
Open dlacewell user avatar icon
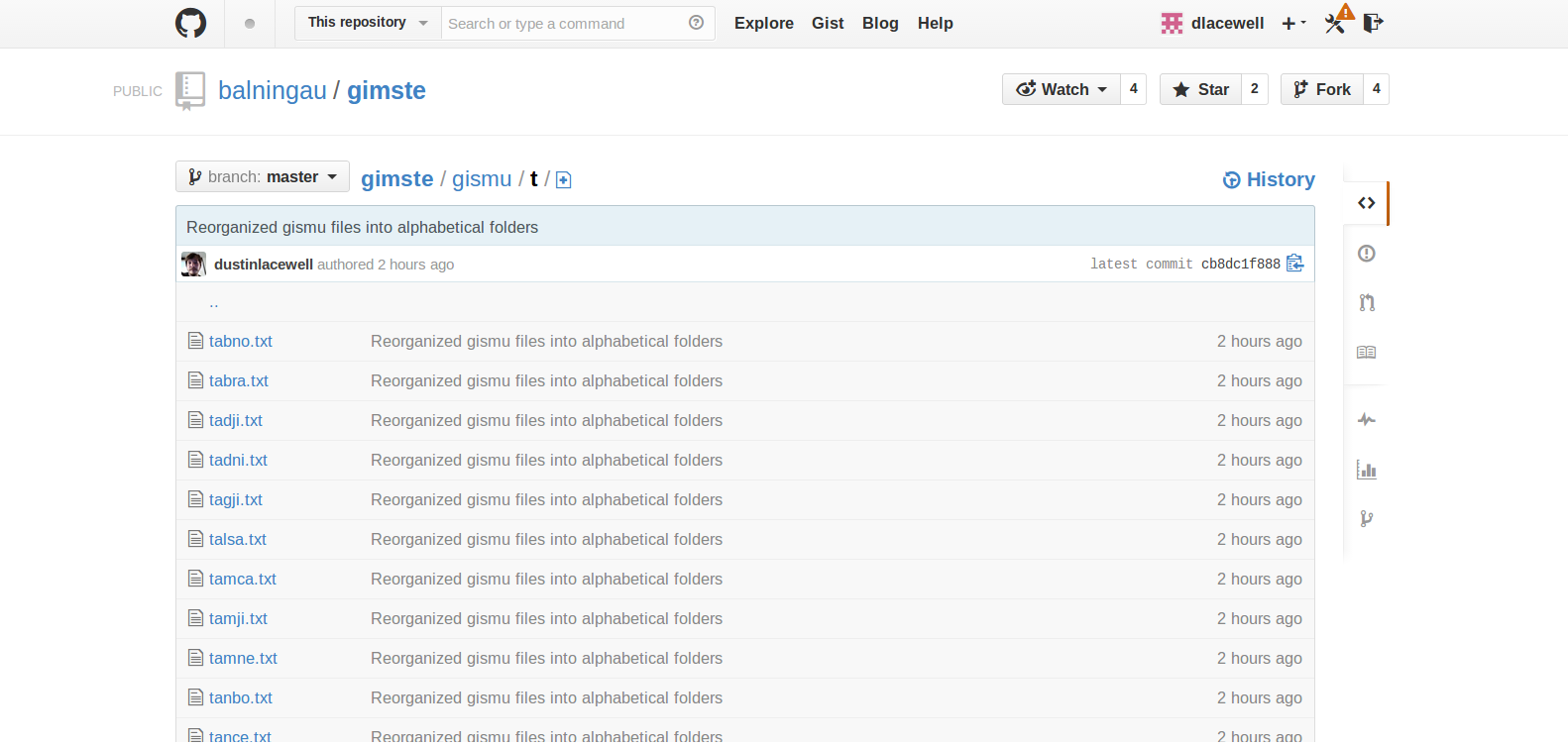1173,23
